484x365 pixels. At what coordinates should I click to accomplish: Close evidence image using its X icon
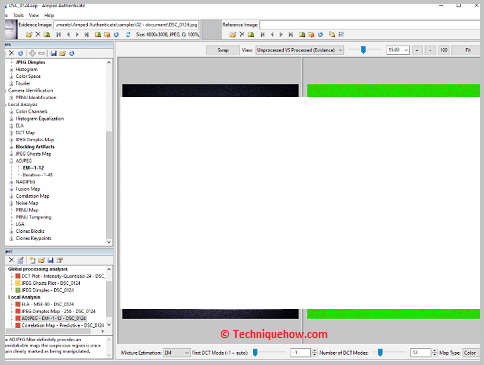(x=38, y=34)
